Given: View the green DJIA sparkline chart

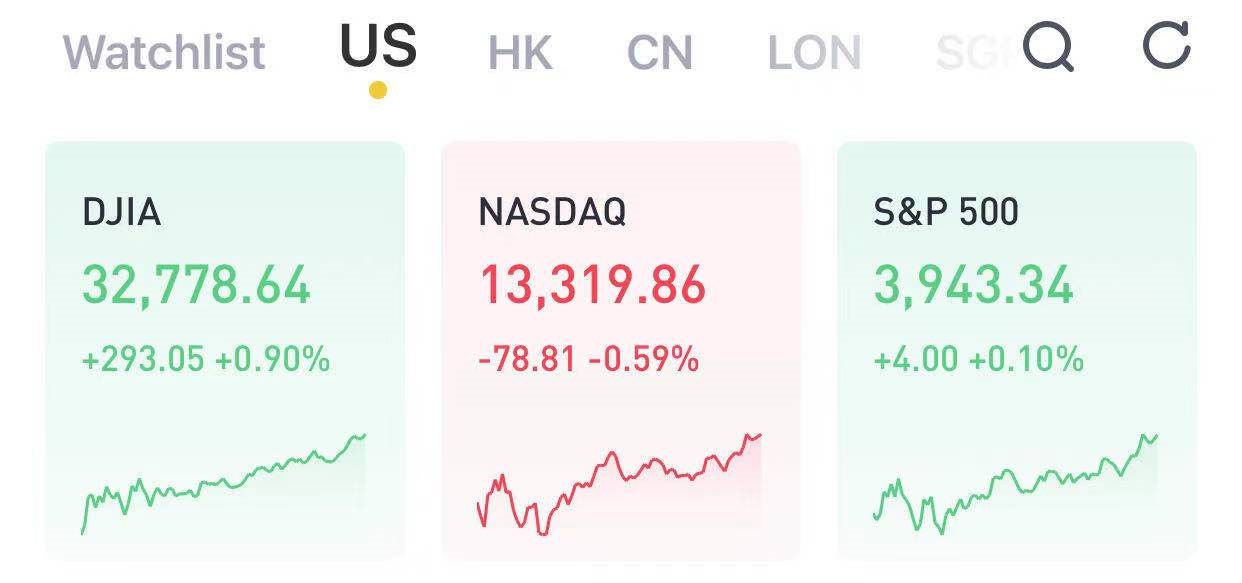Looking at the screenshot, I should (223, 484).
